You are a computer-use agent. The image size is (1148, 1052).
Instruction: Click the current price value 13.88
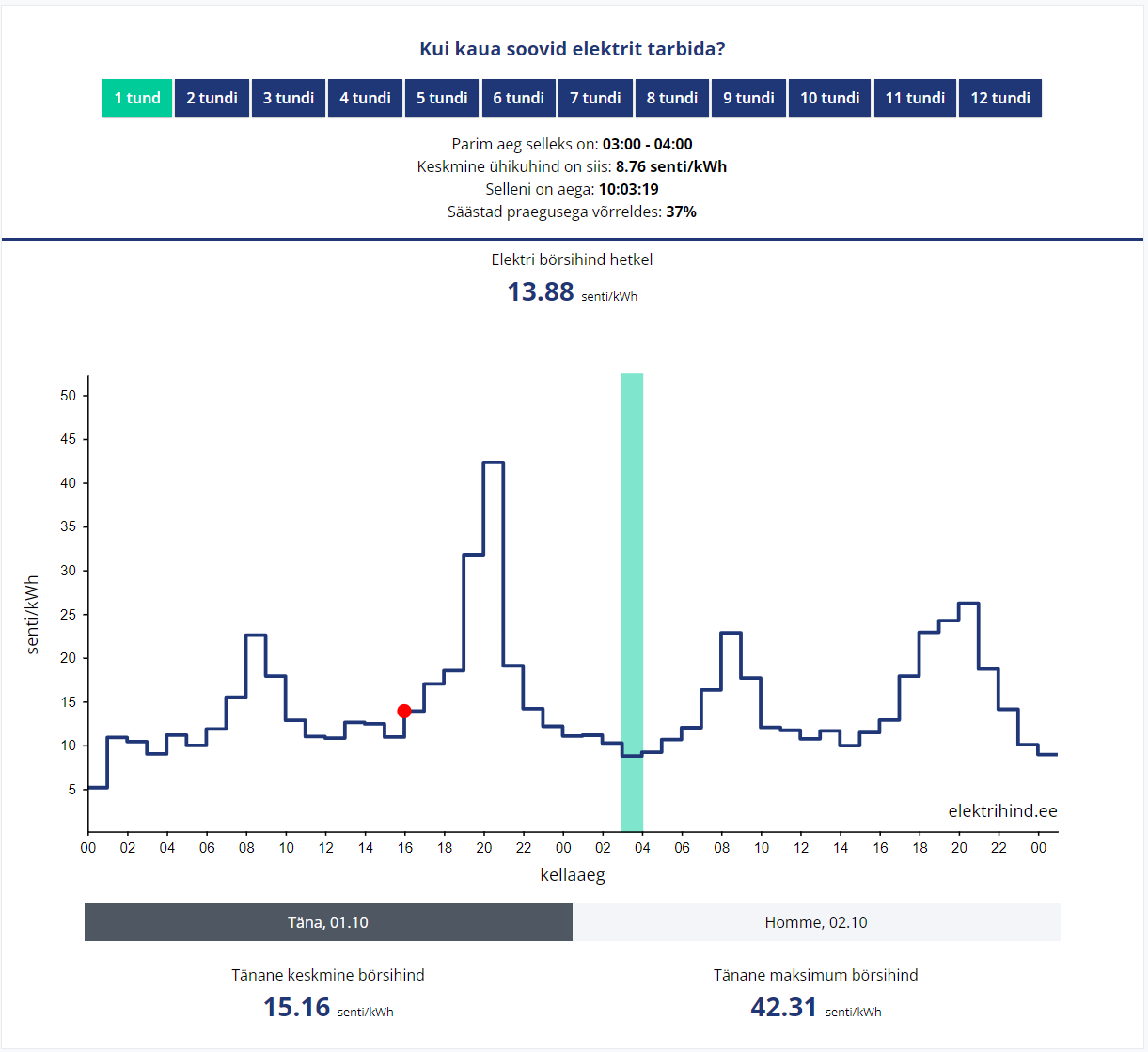[x=541, y=292]
